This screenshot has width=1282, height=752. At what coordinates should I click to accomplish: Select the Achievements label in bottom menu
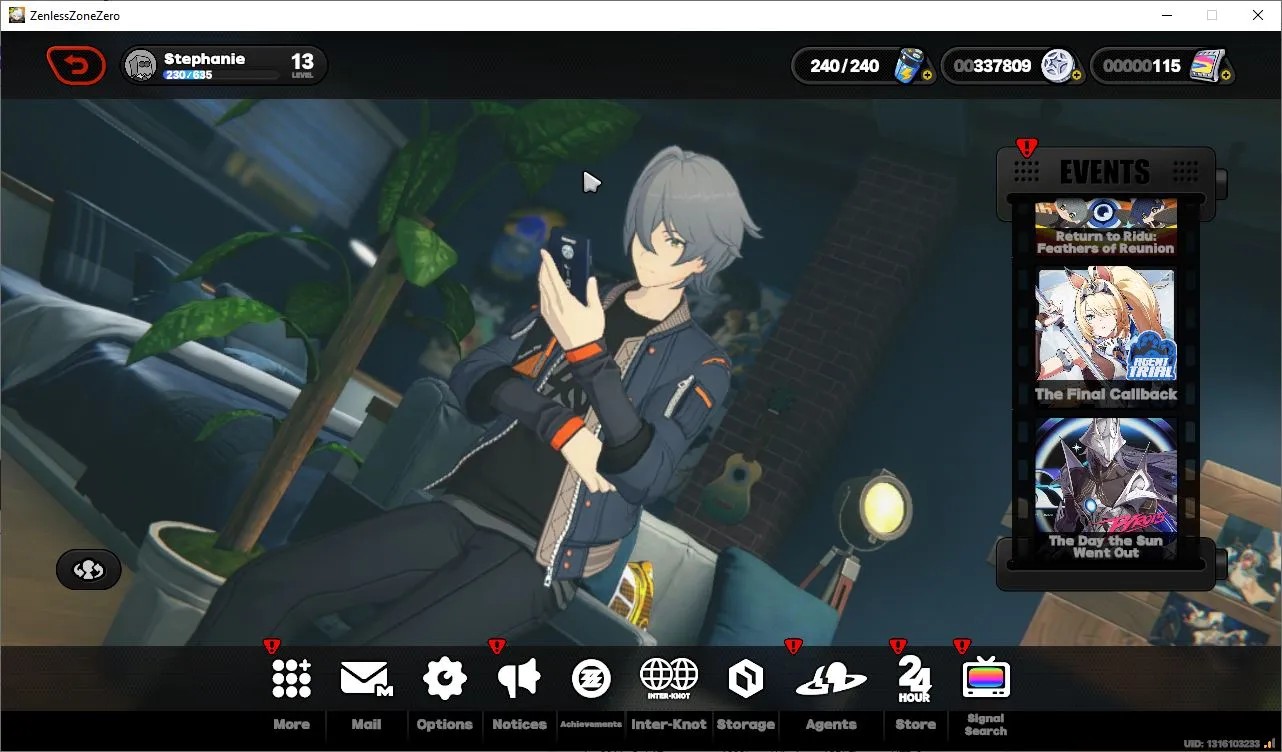591,724
